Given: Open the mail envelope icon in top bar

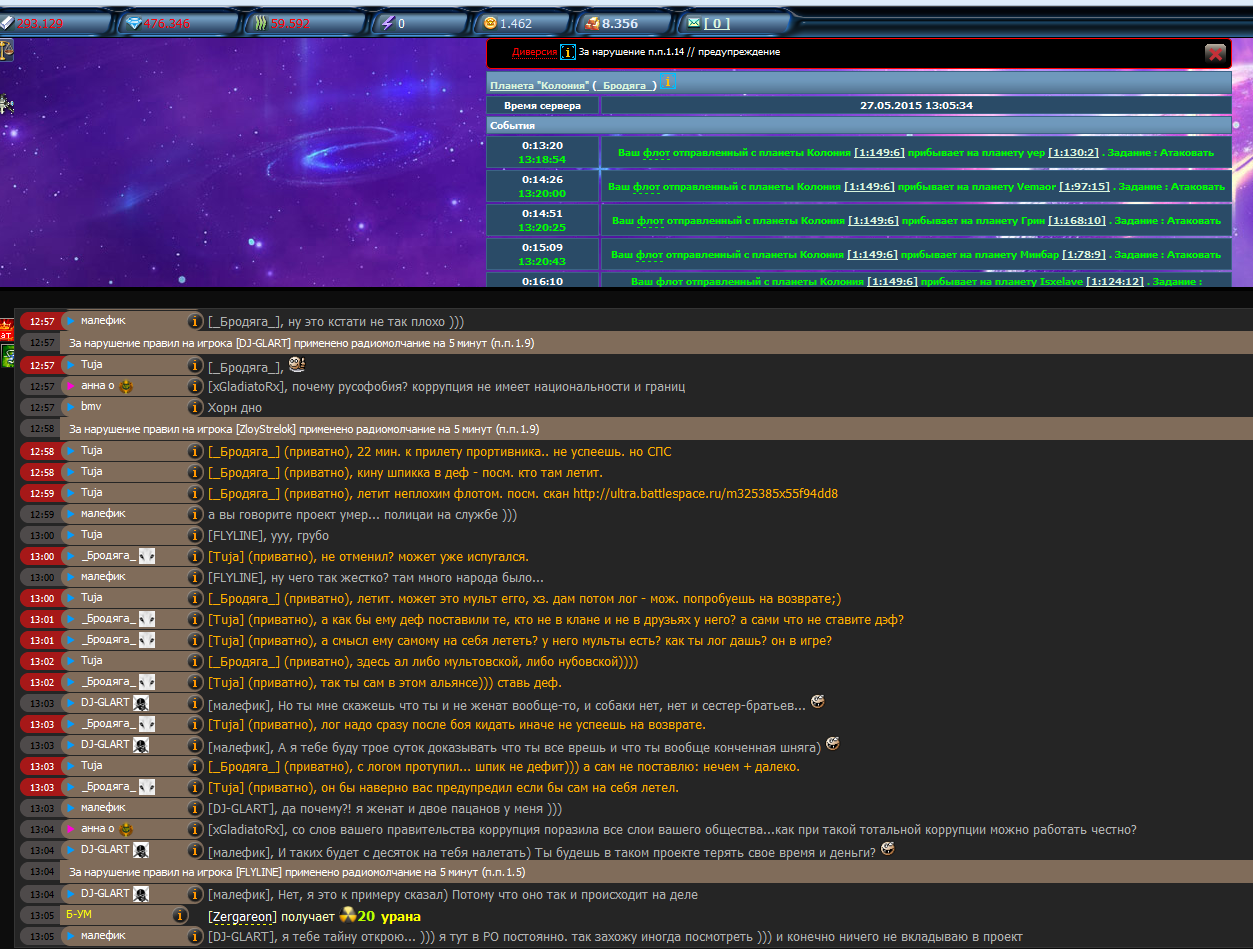Looking at the screenshot, I should pos(694,23).
